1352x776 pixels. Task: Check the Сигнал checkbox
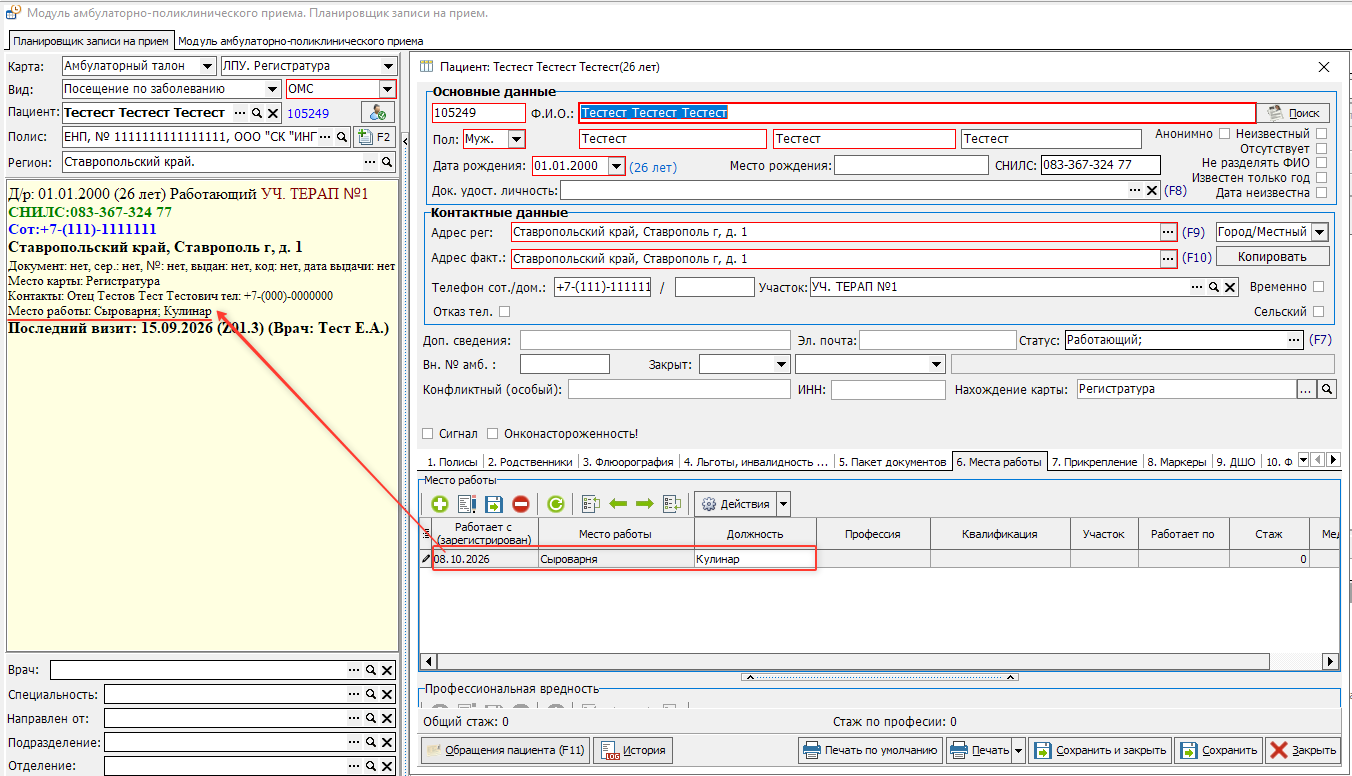[428, 434]
